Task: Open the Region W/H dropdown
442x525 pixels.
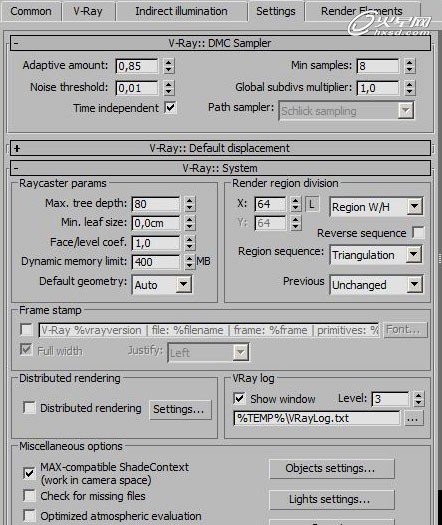Action: [x=376, y=207]
